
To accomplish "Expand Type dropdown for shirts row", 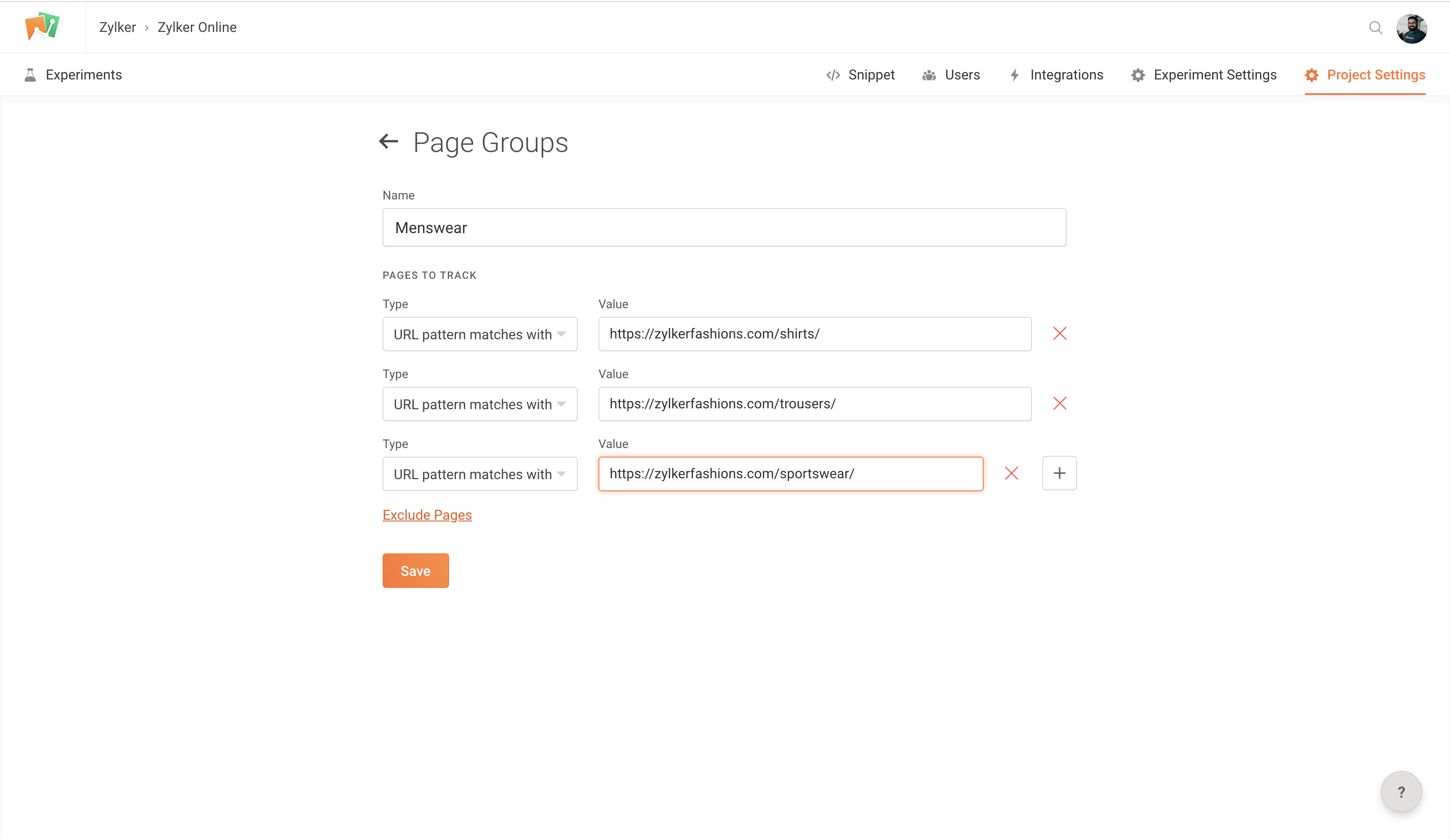I will pyautogui.click(x=479, y=334).
